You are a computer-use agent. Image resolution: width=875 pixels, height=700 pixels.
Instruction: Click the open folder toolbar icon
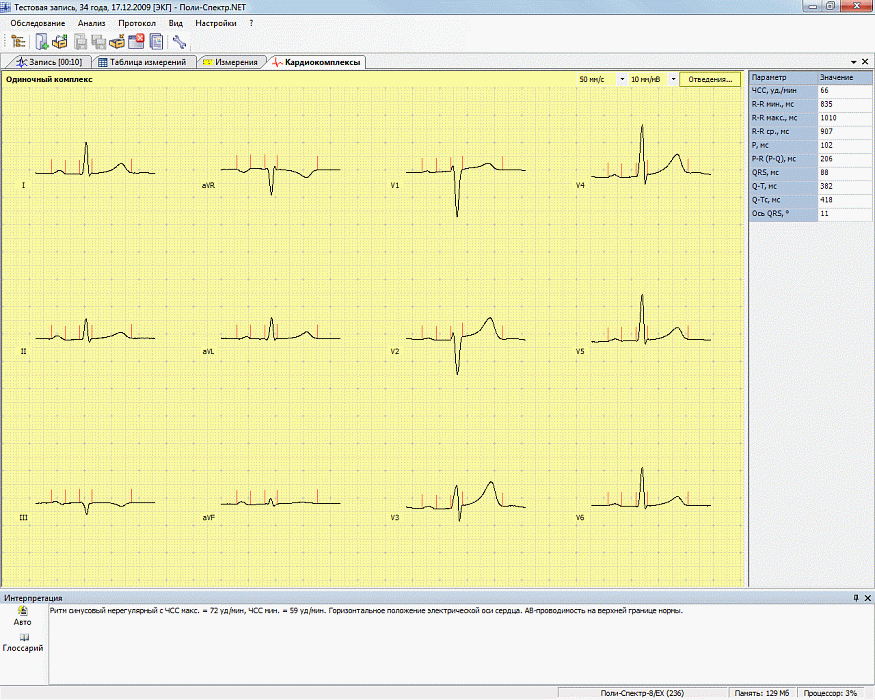[x=60, y=41]
